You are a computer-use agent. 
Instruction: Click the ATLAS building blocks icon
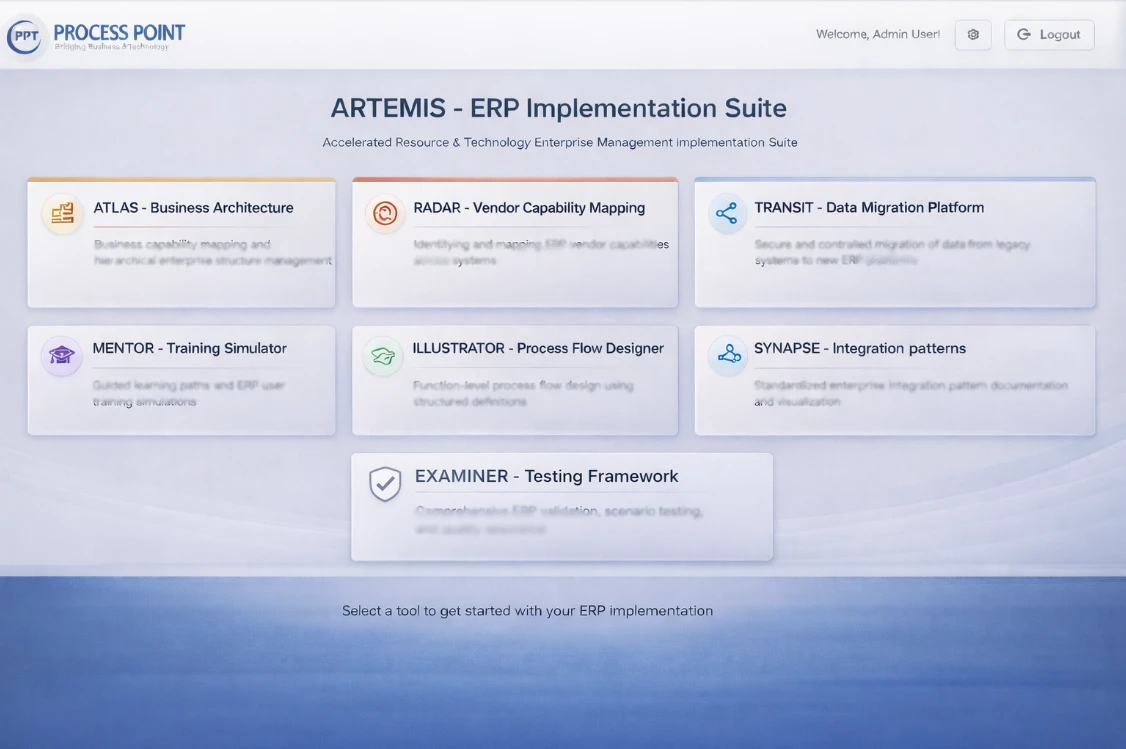62,213
